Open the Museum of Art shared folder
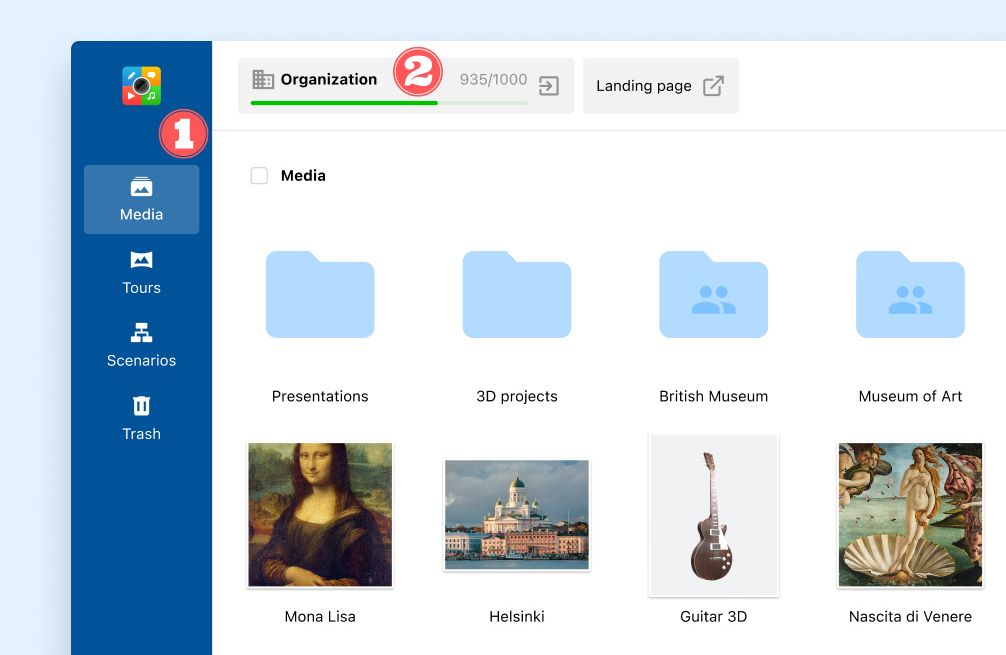This screenshot has width=1006, height=655. coord(910,294)
